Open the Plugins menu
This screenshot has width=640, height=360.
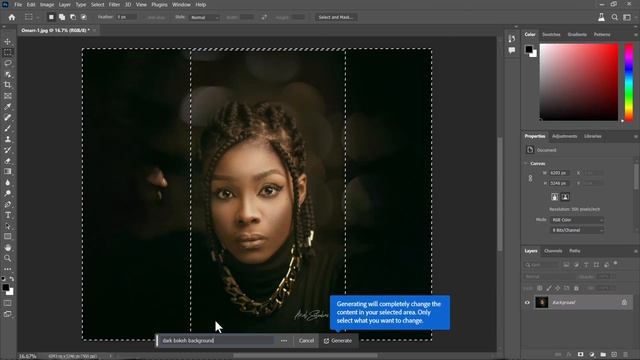click(x=159, y=4)
